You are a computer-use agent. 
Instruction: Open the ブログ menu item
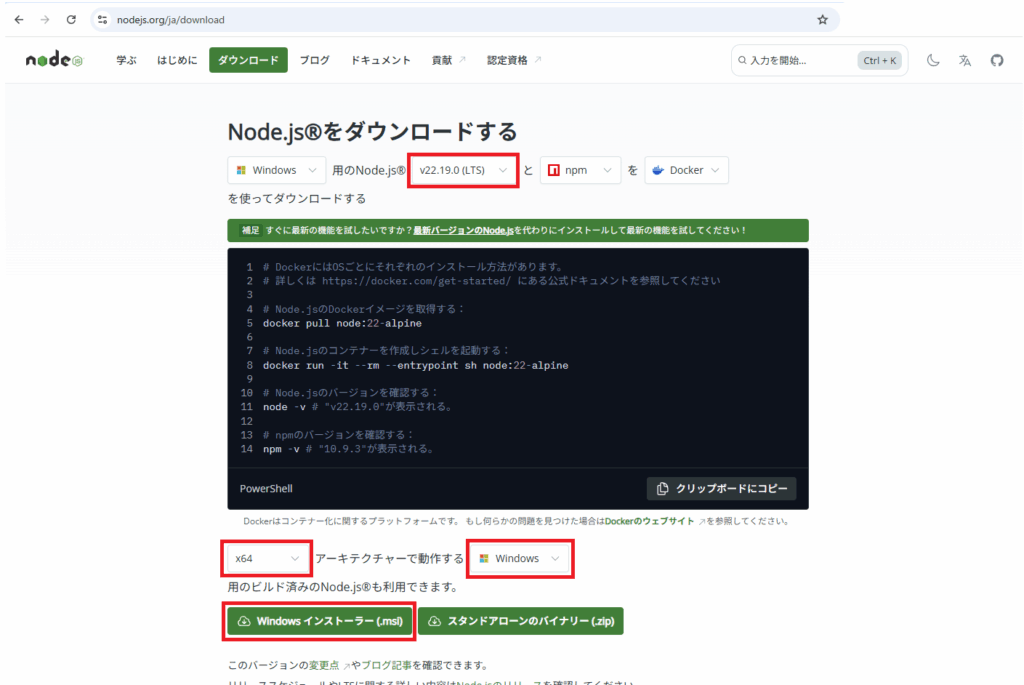pos(315,60)
